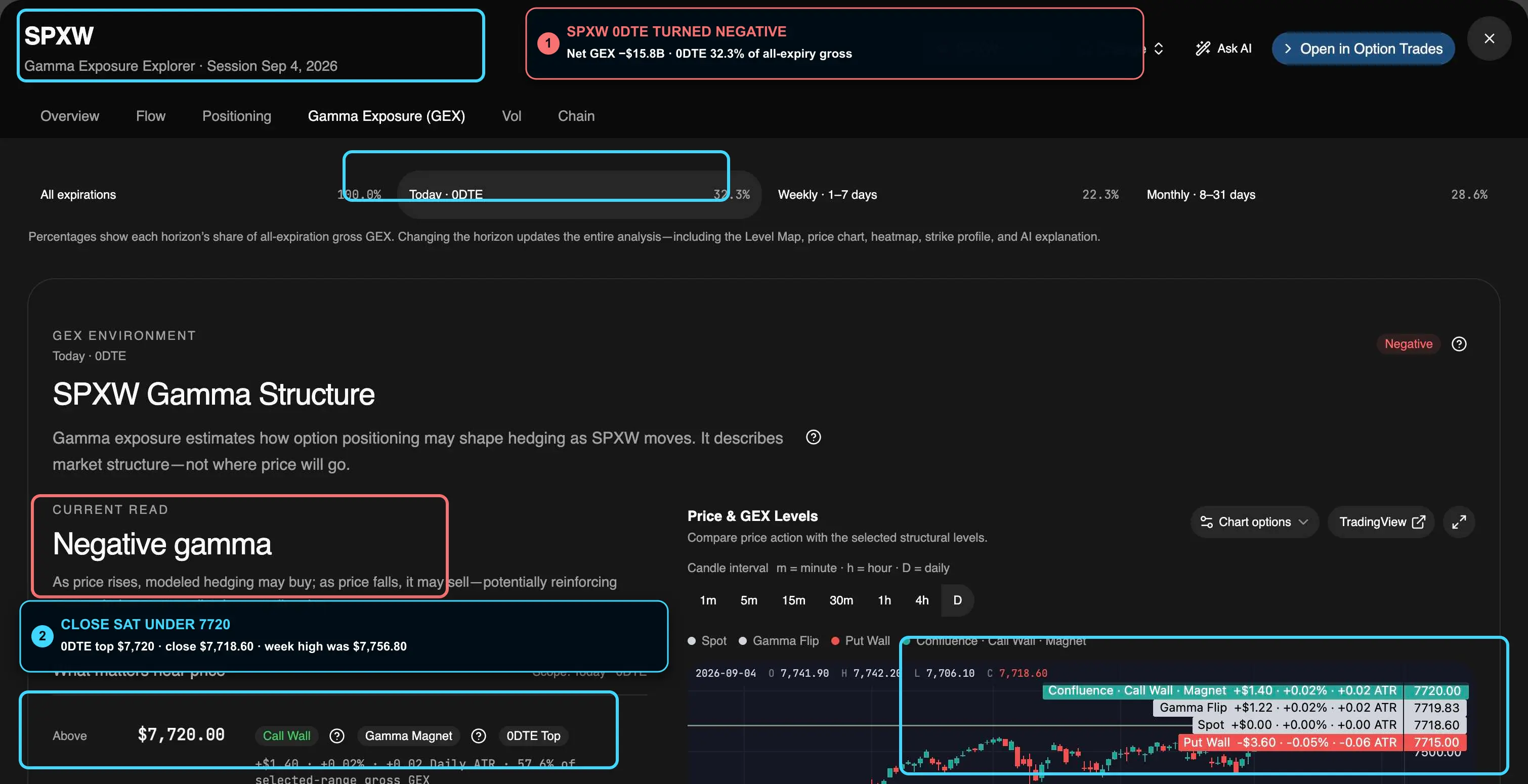Click the 7718.60 Spot price label

(1435, 725)
